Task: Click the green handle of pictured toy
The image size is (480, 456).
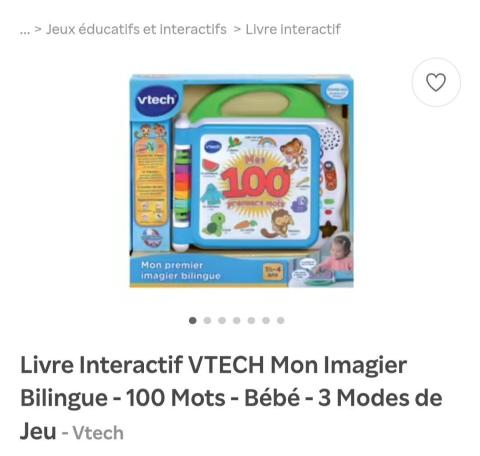Action: click(257, 101)
